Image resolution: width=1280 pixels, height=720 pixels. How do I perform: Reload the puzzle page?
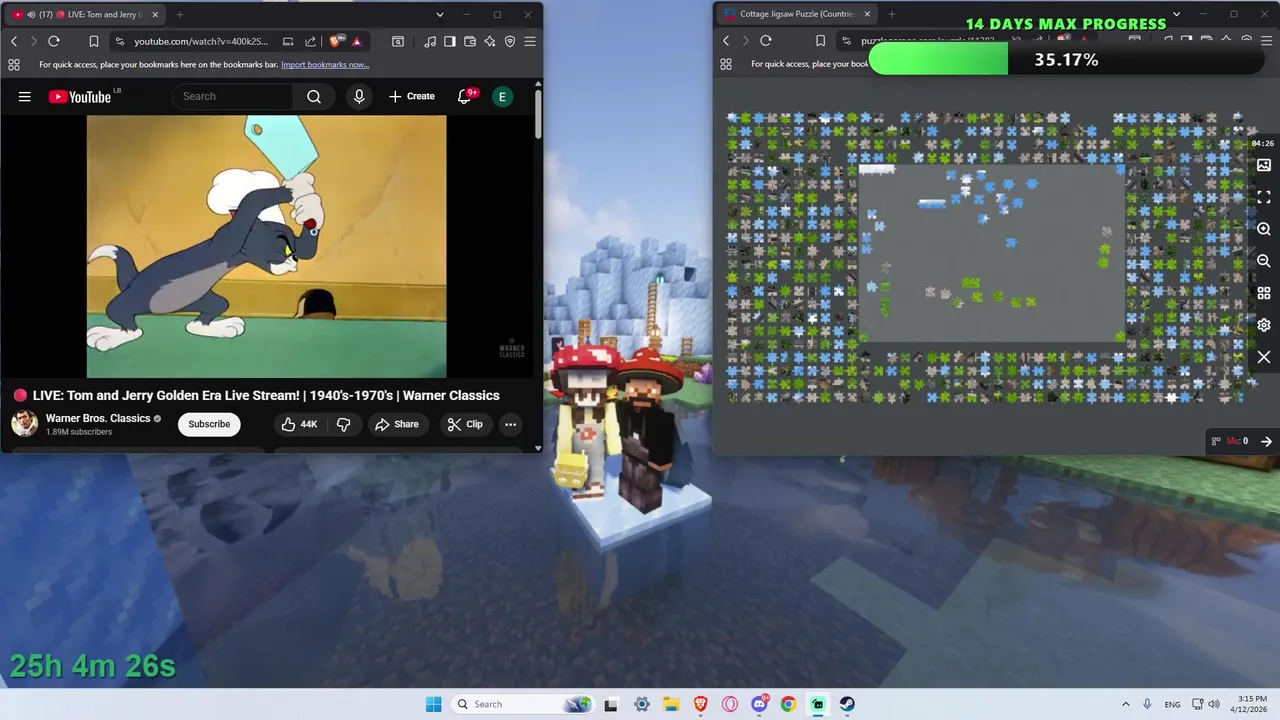(766, 40)
